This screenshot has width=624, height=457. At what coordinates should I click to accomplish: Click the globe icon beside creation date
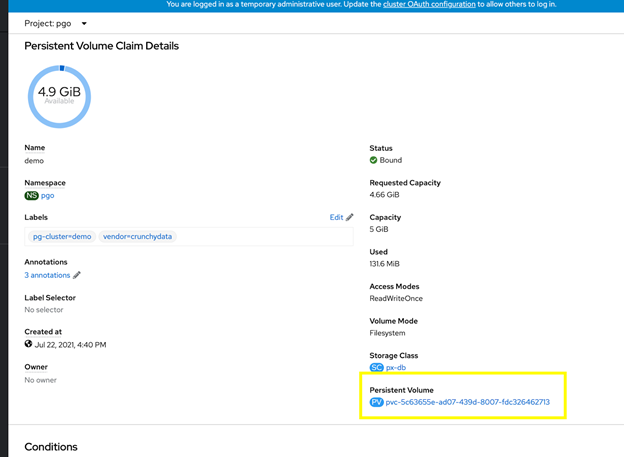click(x=29, y=344)
